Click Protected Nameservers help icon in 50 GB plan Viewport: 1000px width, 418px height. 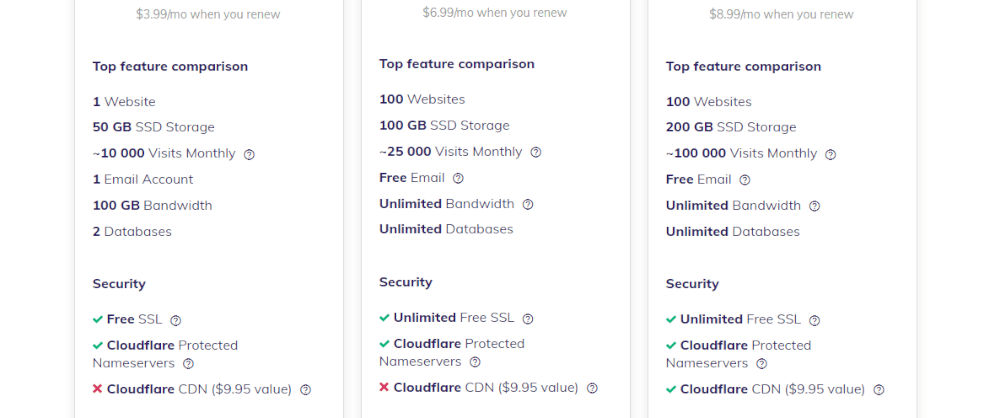[188, 364]
